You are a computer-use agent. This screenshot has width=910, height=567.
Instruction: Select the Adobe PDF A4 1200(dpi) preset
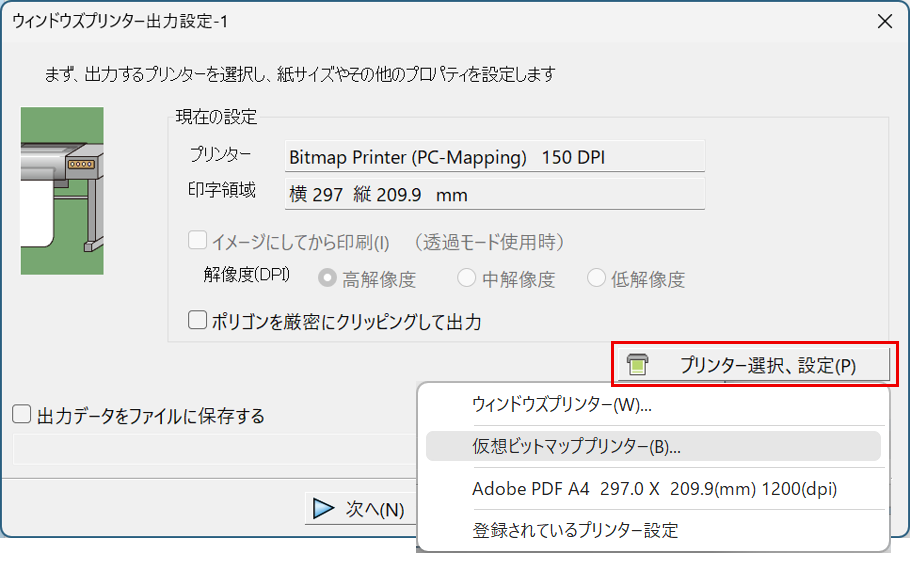point(653,489)
